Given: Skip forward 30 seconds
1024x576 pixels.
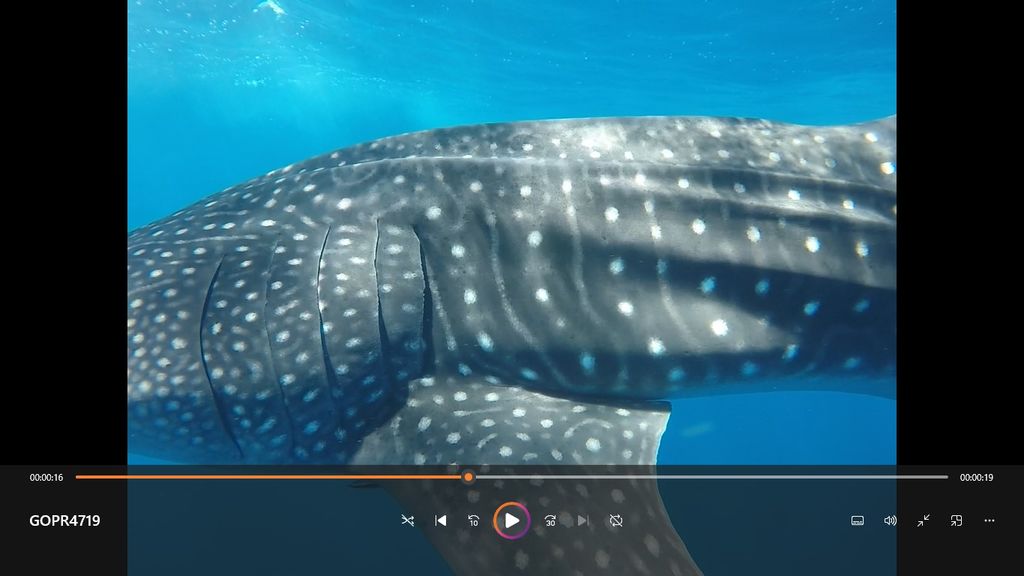Looking at the screenshot, I should point(550,520).
